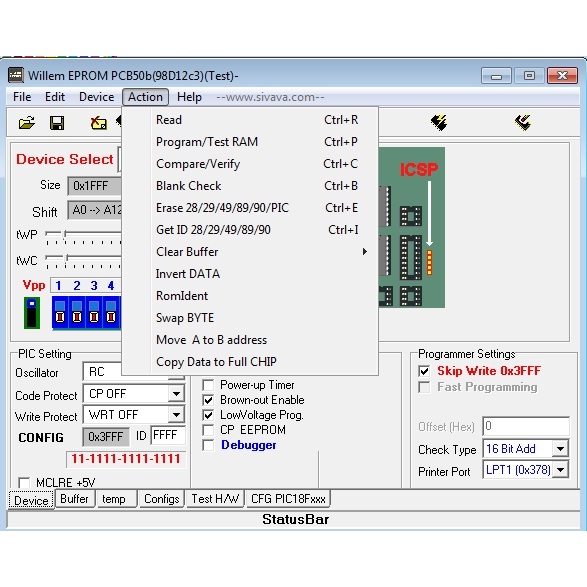Click the chip icon with yellow lightning
The width and height of the screenshot is (587, 587).
coord(438,122)
